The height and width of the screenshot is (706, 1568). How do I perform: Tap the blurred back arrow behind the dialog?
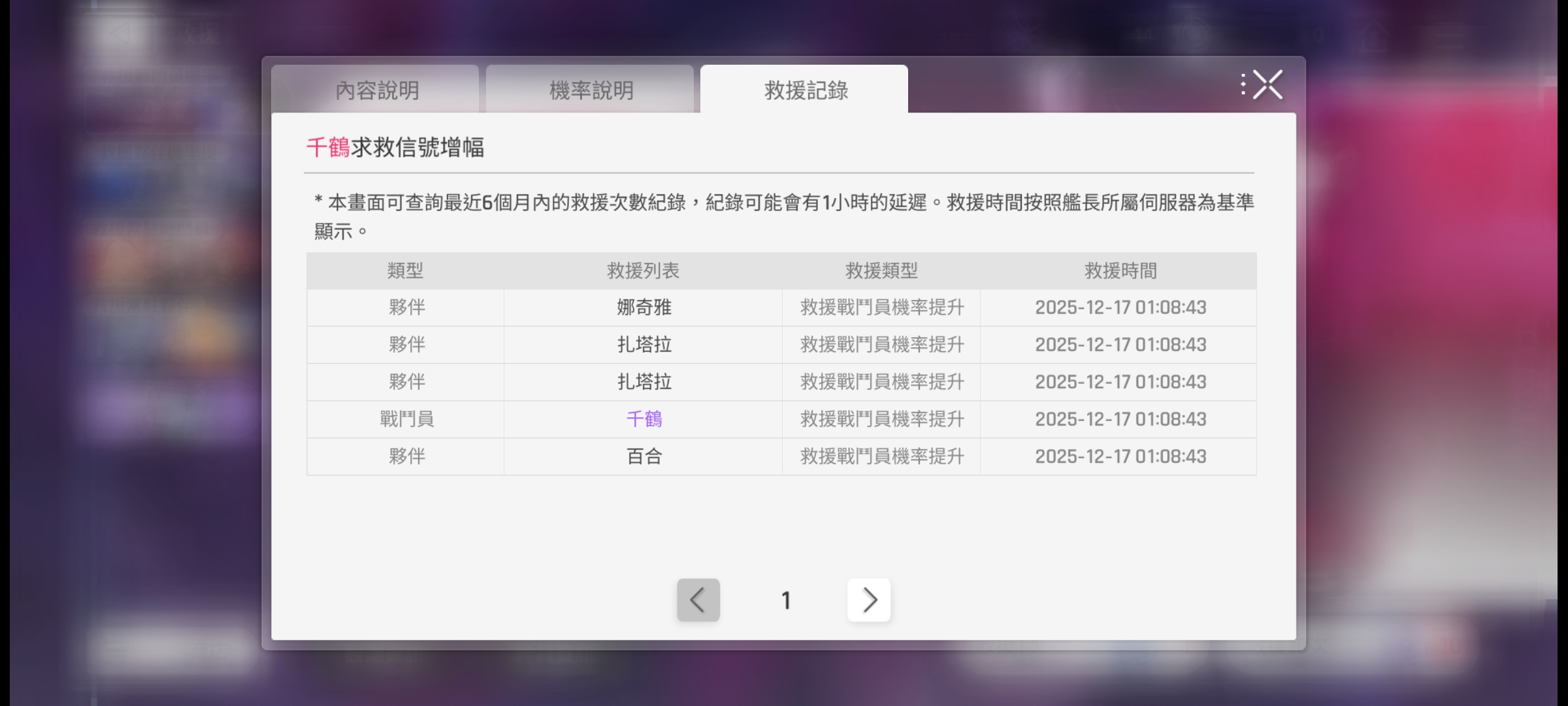tap(120, 33)
